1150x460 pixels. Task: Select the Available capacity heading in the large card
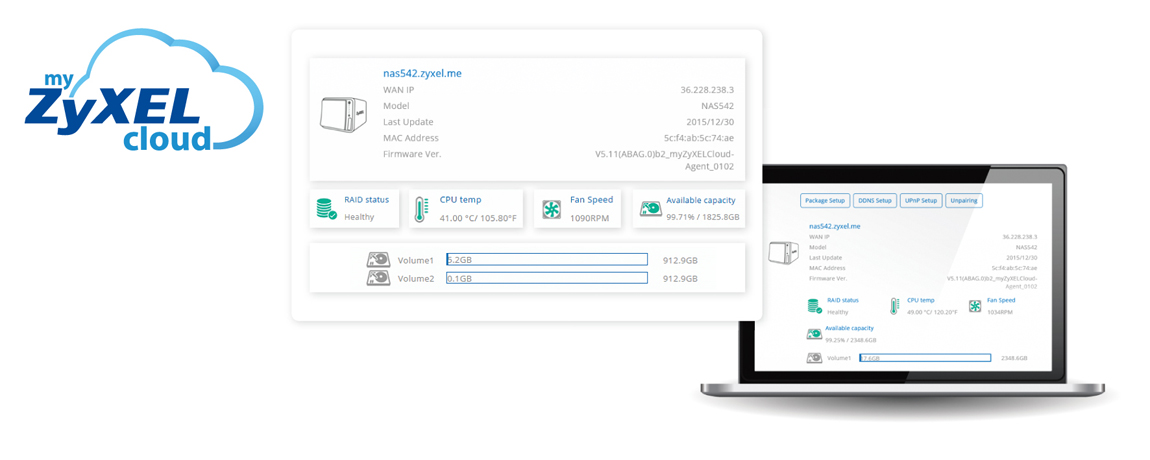(x=700, y=200)
